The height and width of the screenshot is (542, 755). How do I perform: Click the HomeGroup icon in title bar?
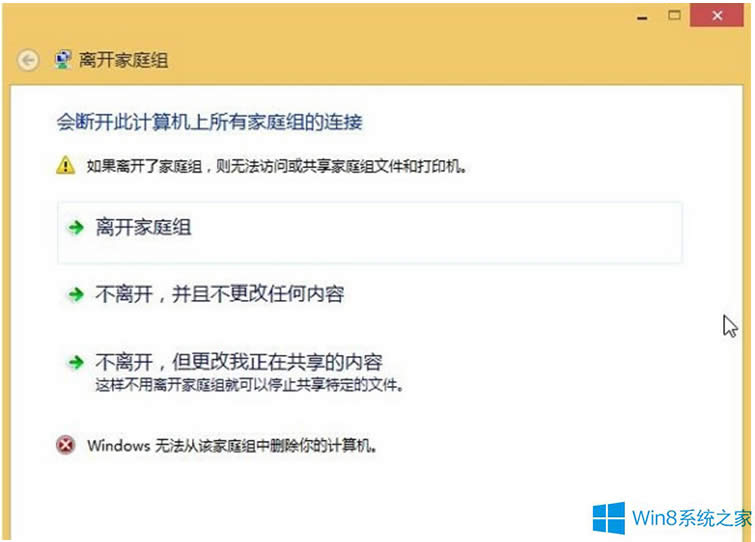coord(63,60)
